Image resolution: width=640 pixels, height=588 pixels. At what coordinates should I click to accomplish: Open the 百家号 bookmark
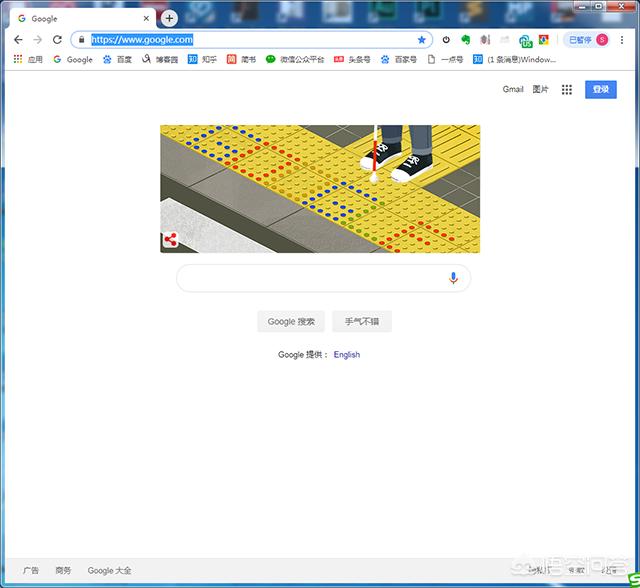(399, 59)
